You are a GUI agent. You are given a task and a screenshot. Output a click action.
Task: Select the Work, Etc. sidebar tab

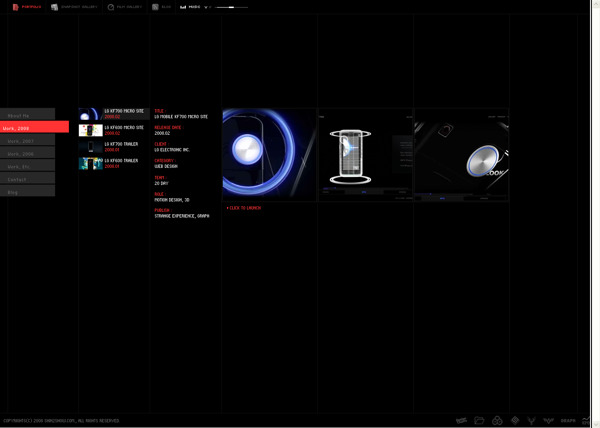tap(28, 166)
